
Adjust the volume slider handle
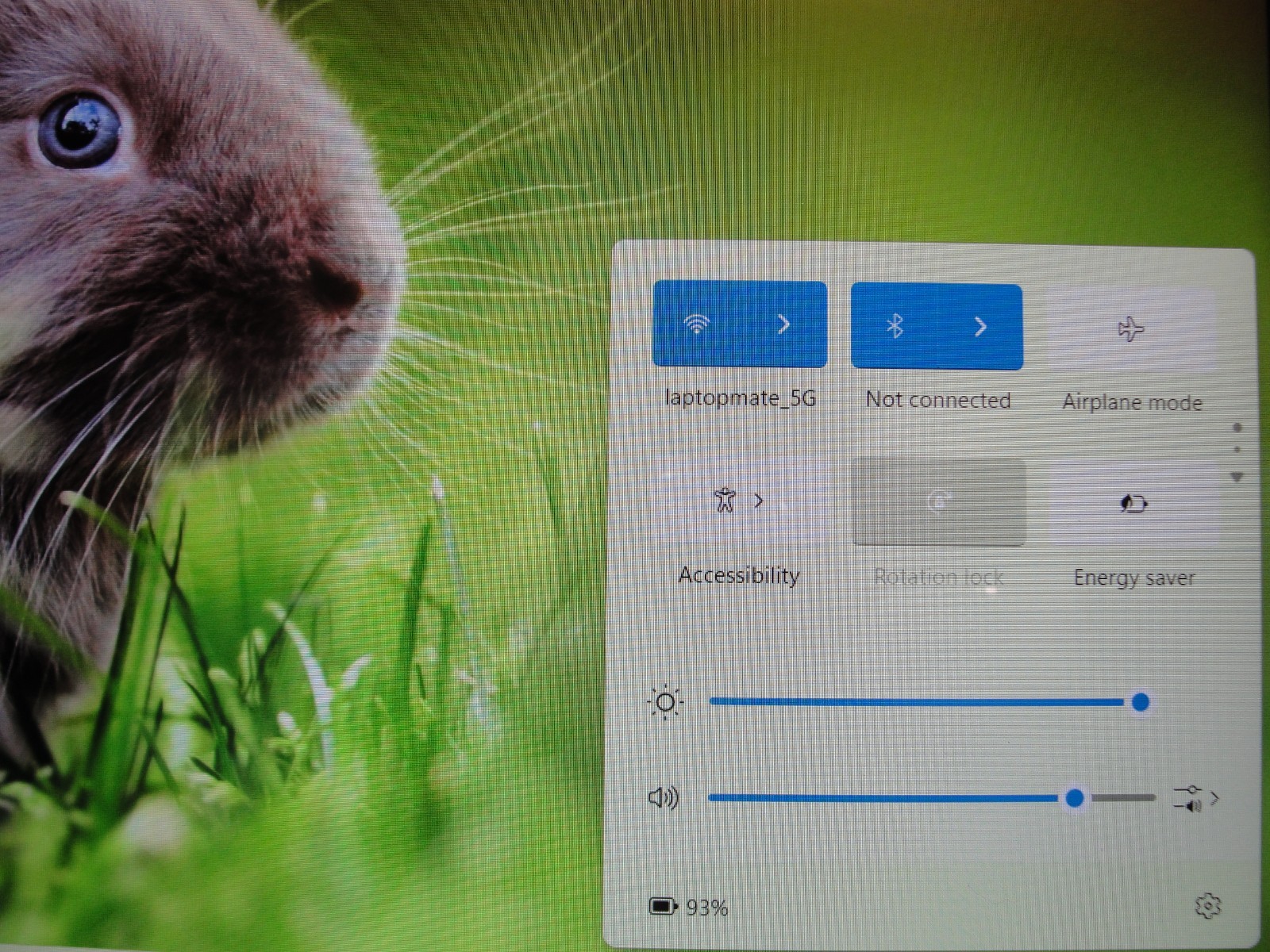(1075, 798)
